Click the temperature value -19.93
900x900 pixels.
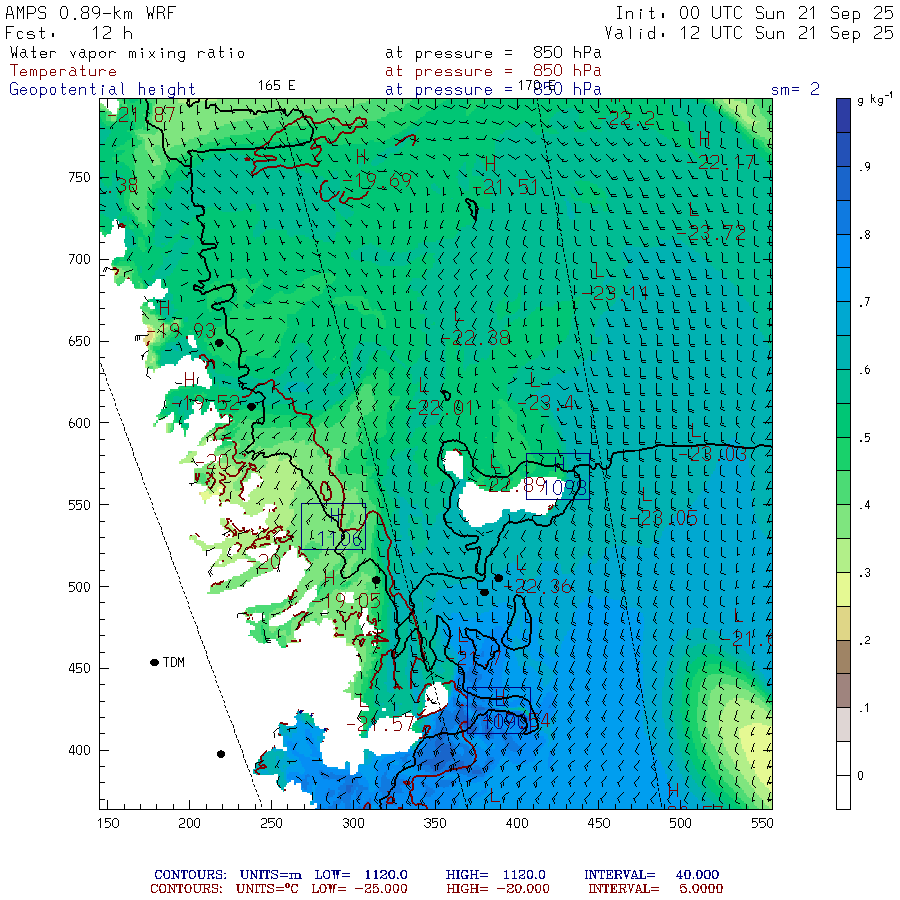click(181, 331)
